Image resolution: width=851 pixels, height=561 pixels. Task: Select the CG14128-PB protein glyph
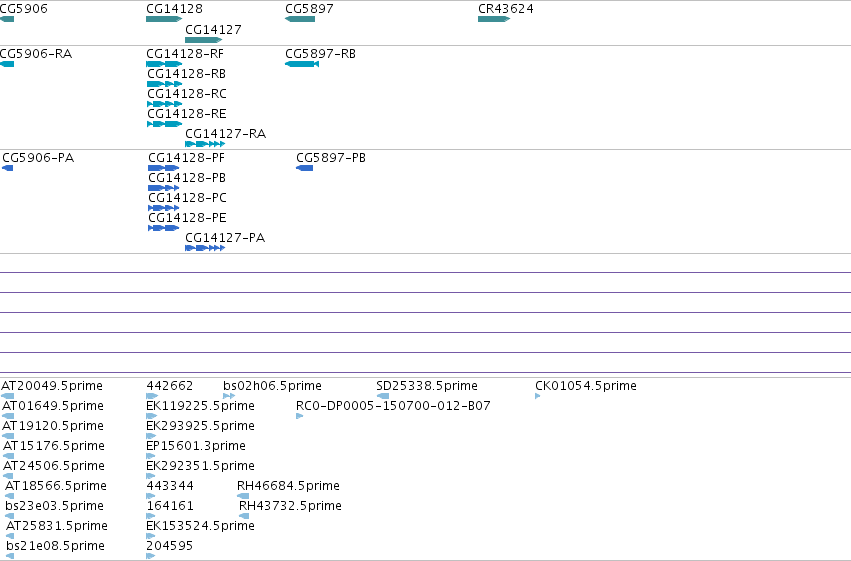[x=163, y=188]
